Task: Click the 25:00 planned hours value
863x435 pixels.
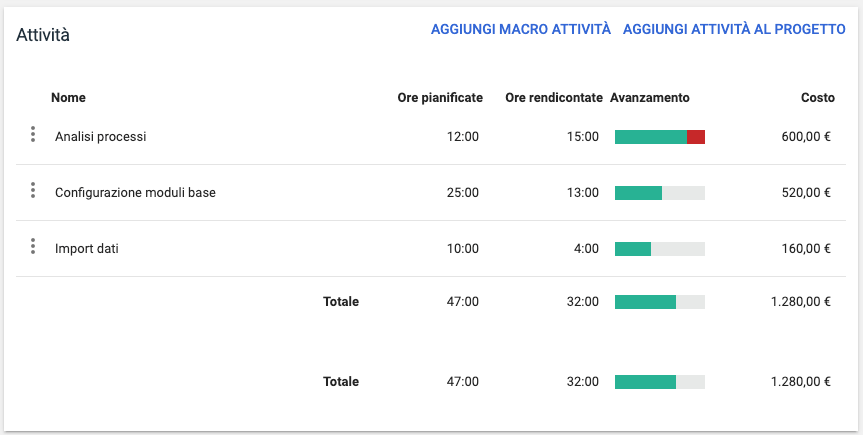Action: click(463, 193)
